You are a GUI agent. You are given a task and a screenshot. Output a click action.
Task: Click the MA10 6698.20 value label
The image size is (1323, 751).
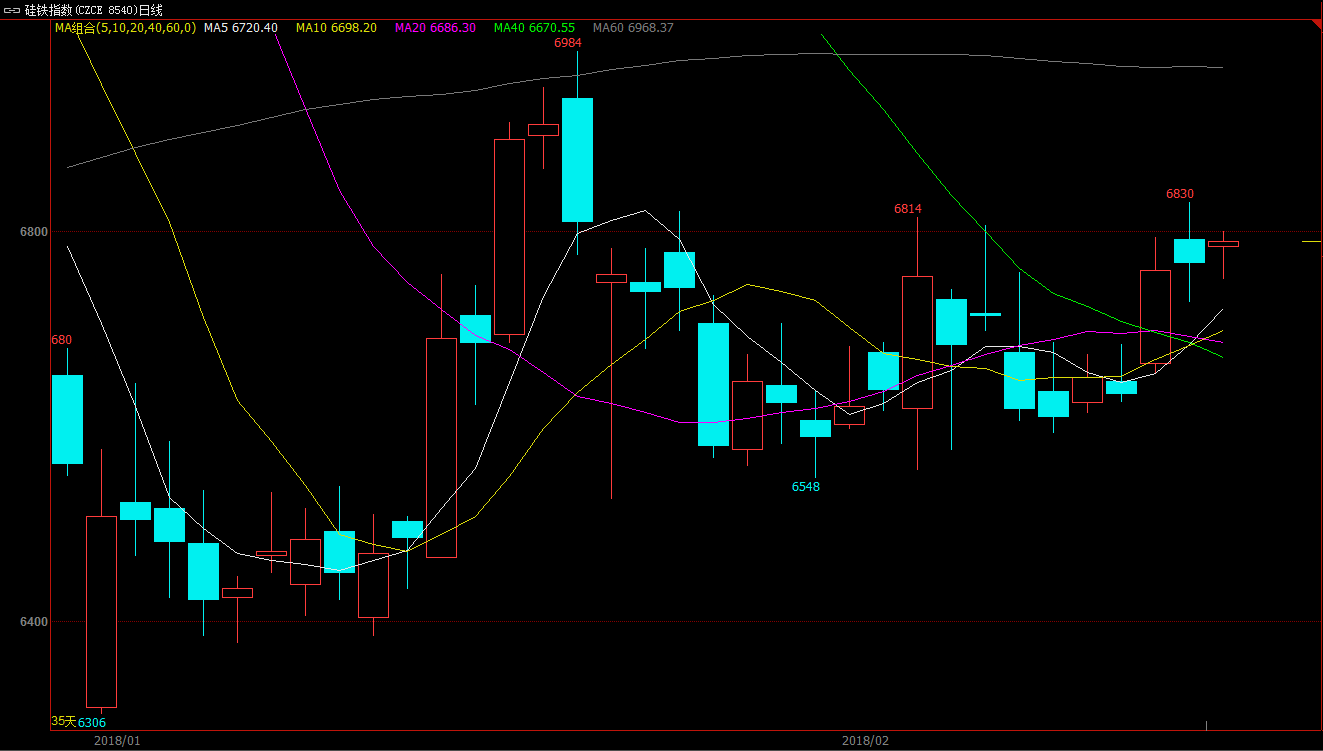tap(336, 28)
